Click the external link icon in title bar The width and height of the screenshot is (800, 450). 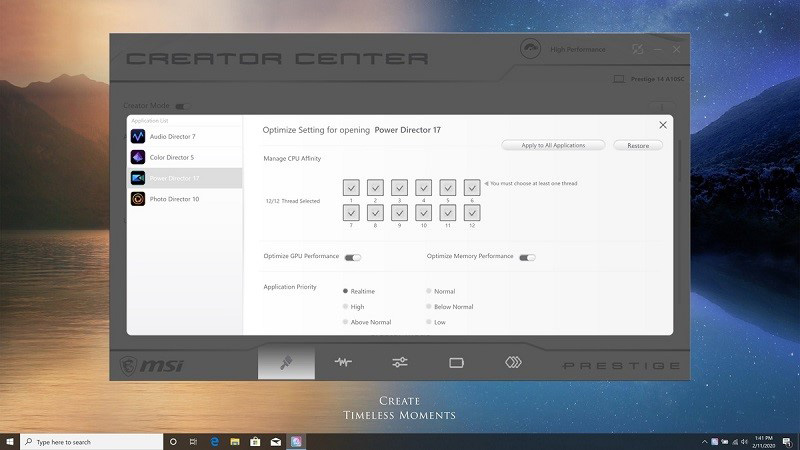637,49
